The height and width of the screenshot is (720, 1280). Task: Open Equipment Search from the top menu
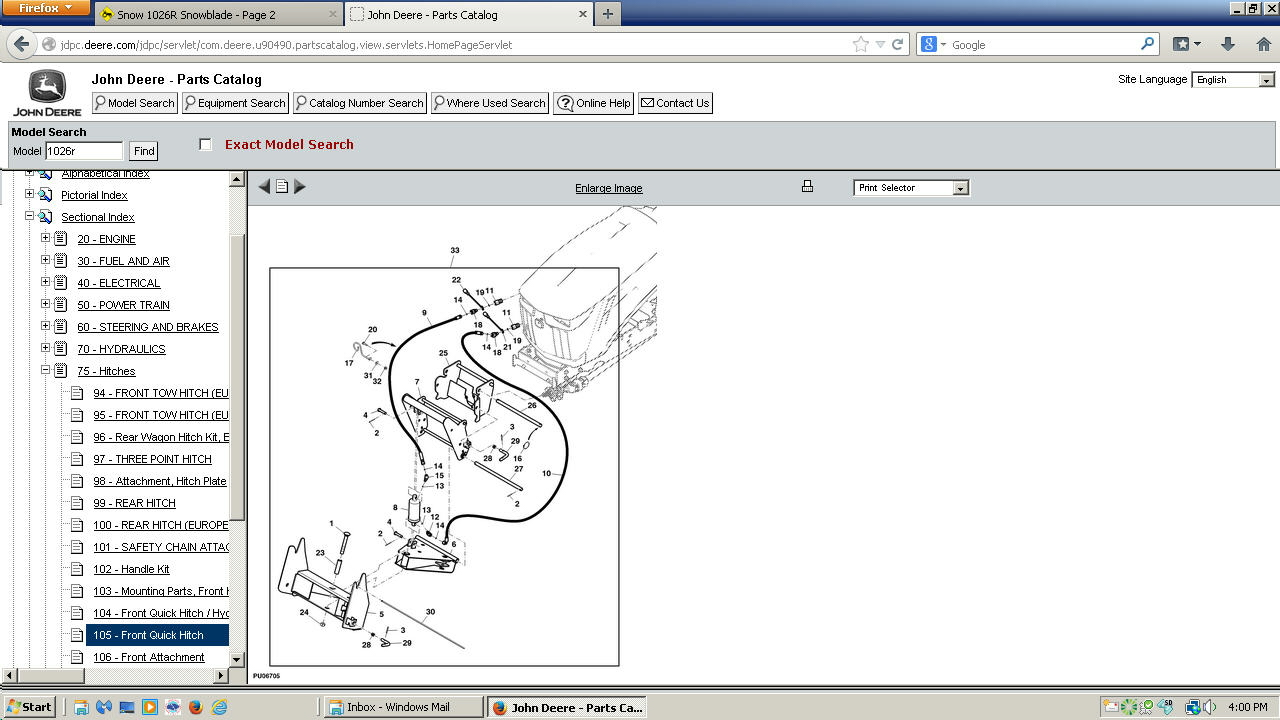pyautogui.click(x=235, y=103)
